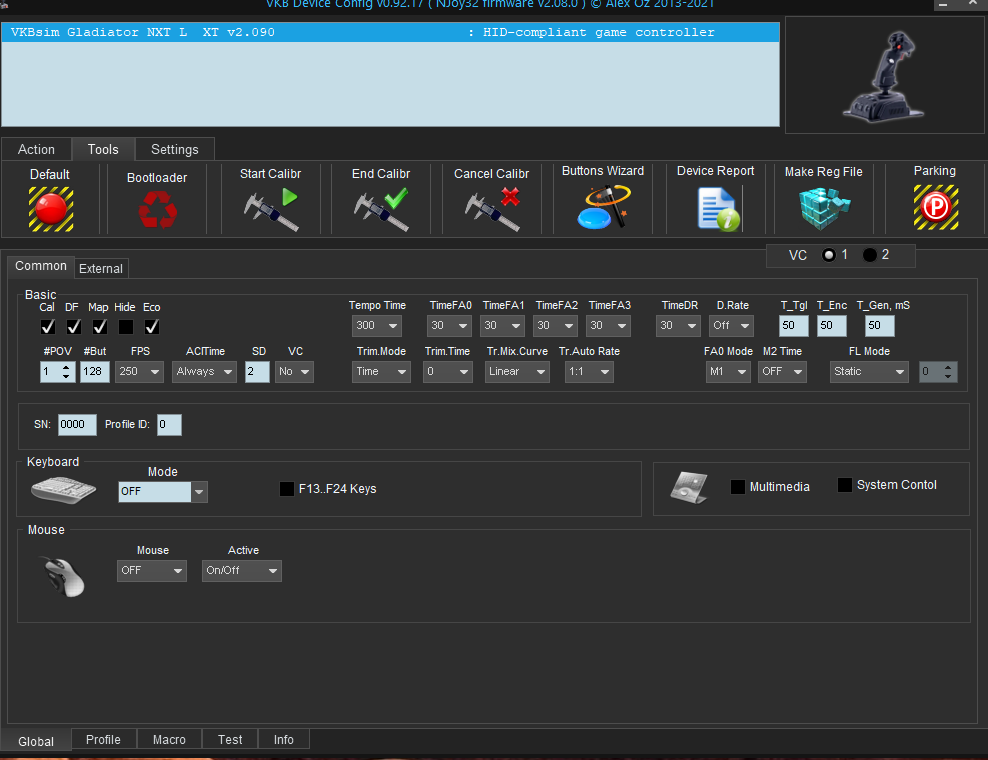
Task: Open the TimeFA1 dropdown
Action: 502,326
